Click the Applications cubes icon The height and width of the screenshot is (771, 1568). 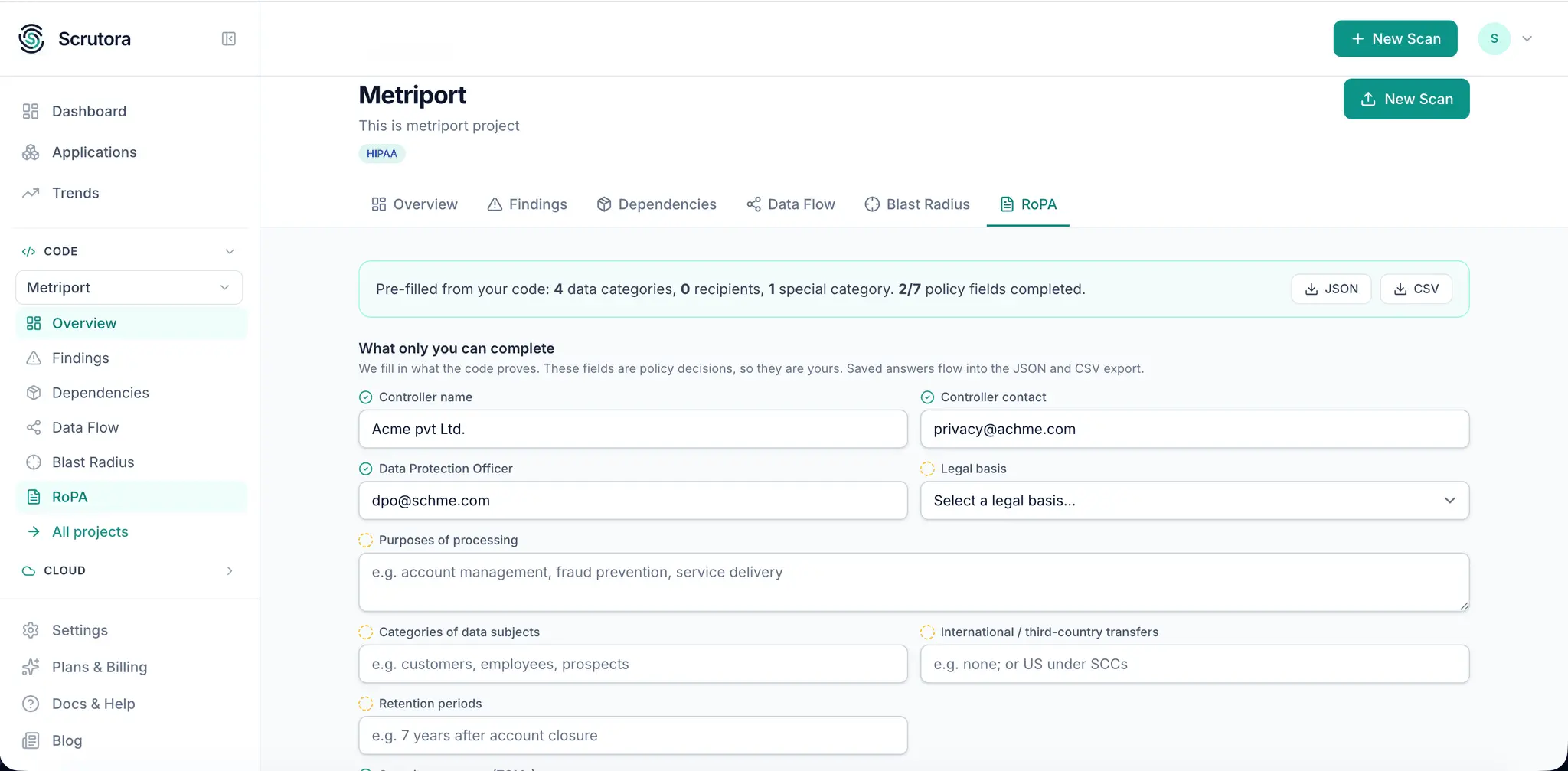(x=31, y=152)
